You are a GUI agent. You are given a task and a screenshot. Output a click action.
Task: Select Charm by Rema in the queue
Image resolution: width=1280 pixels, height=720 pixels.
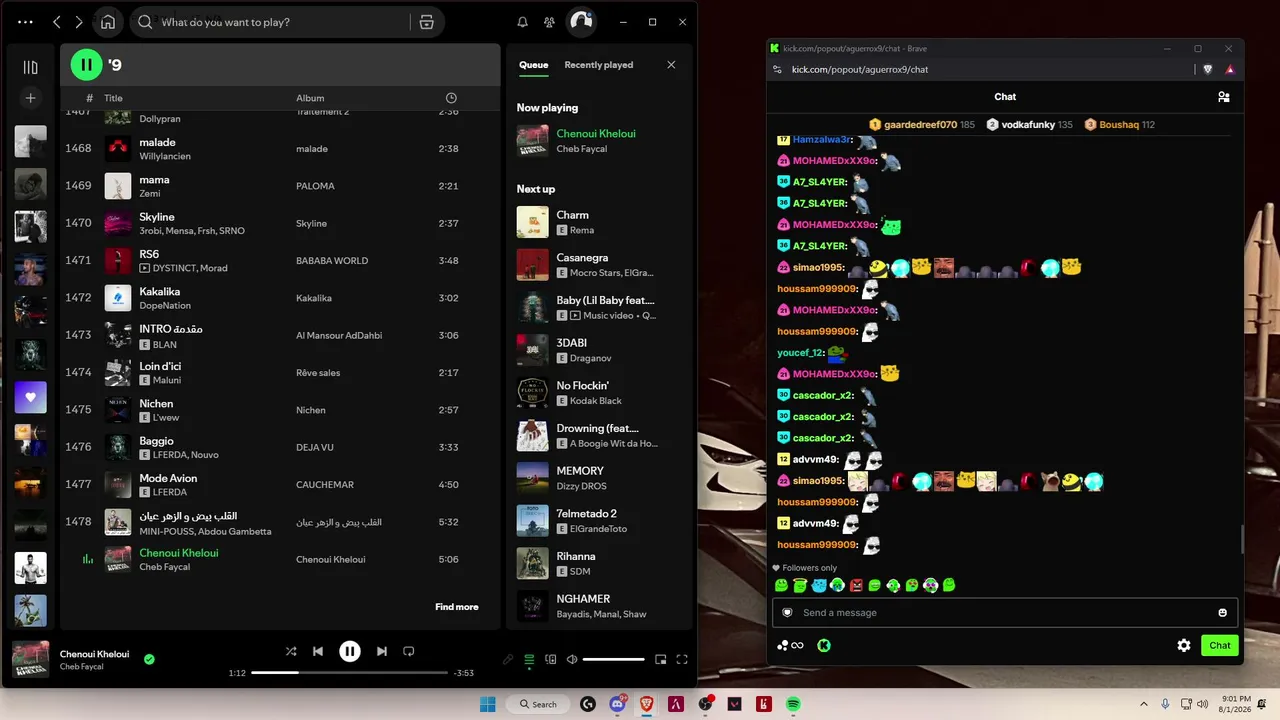pyautogui.click(x=599, y=222)
